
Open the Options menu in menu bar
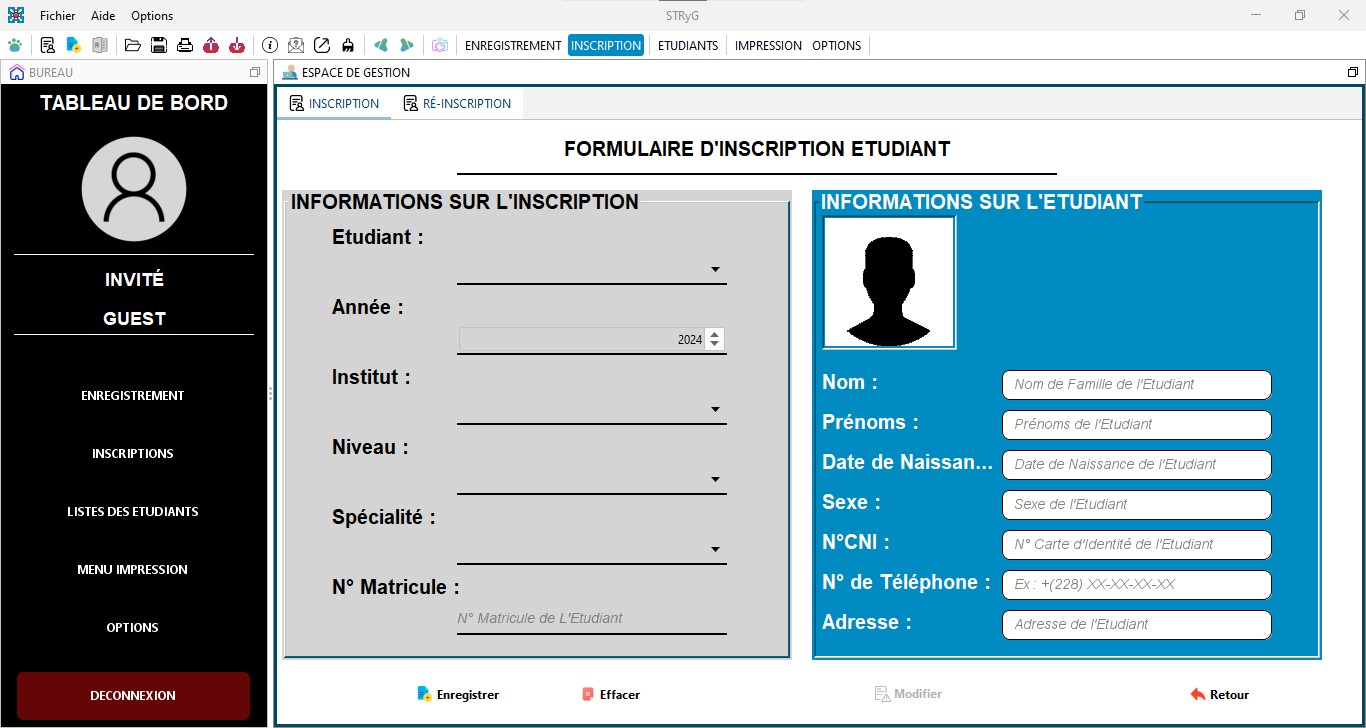tap(152, 16)
